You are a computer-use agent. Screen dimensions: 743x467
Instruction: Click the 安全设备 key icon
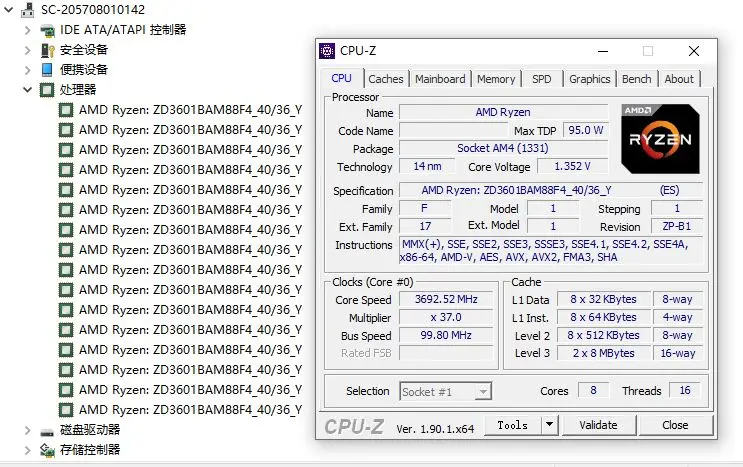(x=47, y=50)
